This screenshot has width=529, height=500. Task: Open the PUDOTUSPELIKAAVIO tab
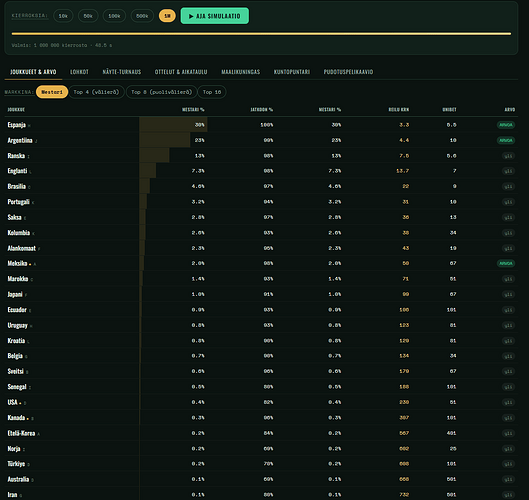tap(348, 72)
